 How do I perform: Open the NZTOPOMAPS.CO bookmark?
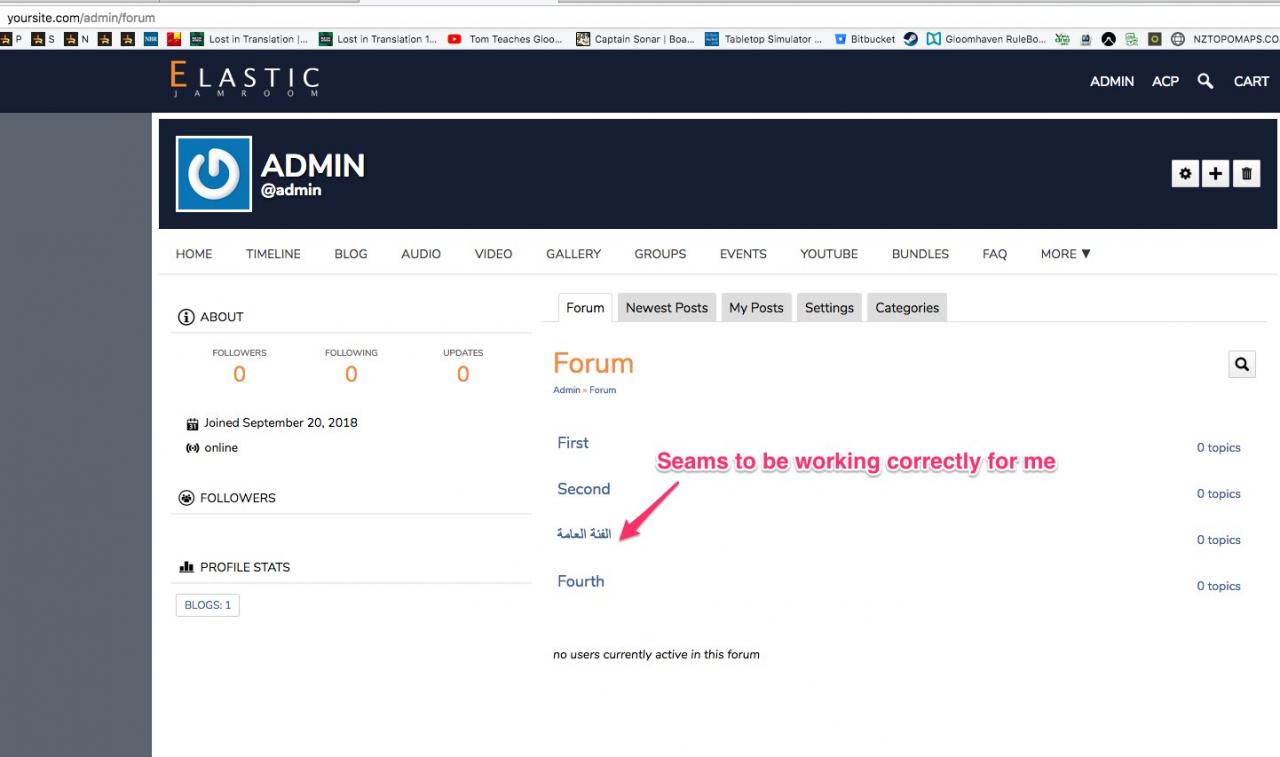pos(1226,39)
